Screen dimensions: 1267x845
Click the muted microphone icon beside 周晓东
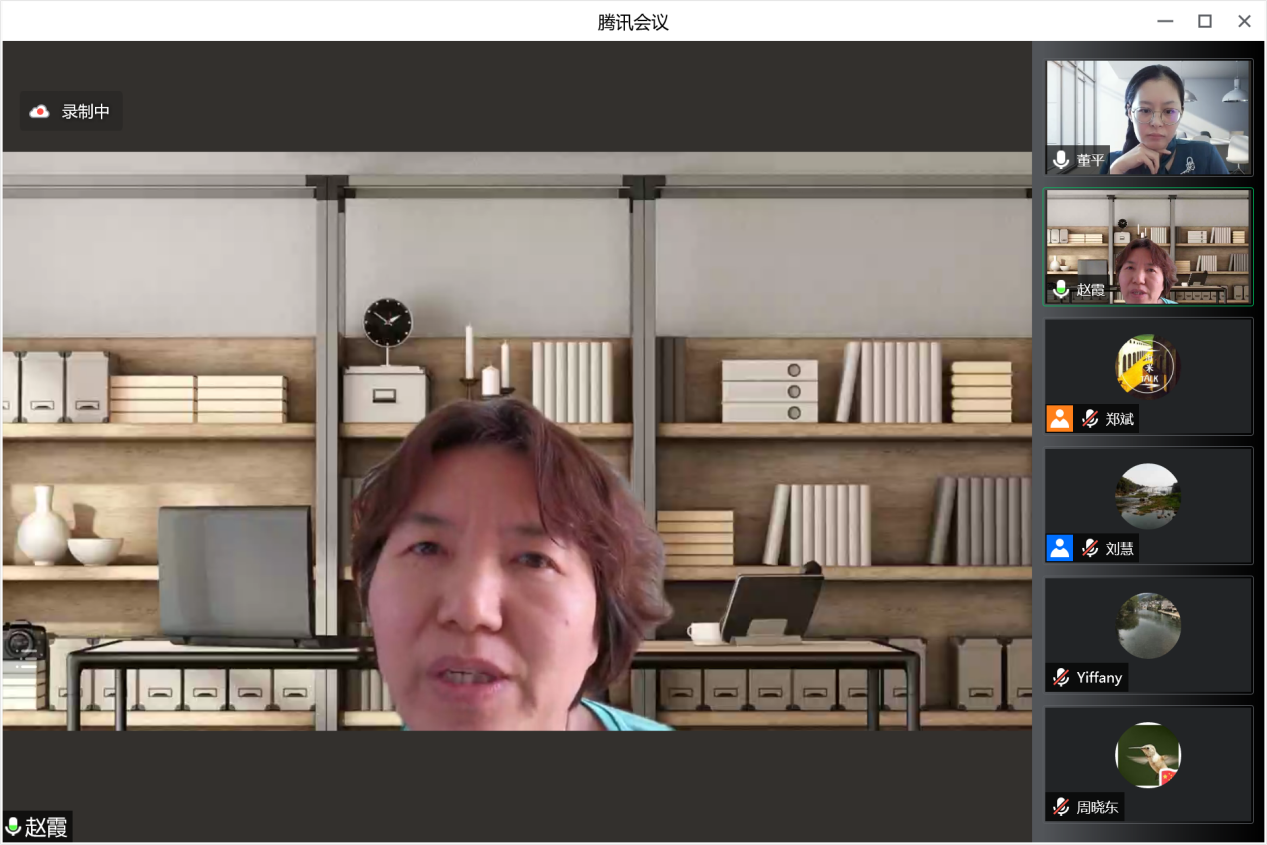click(1061, 806)
